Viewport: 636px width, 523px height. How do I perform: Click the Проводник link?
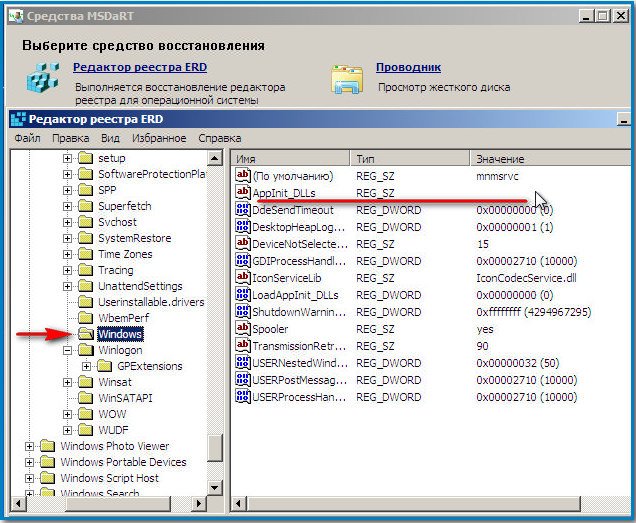pyautogui.click(x=408, y=68)
